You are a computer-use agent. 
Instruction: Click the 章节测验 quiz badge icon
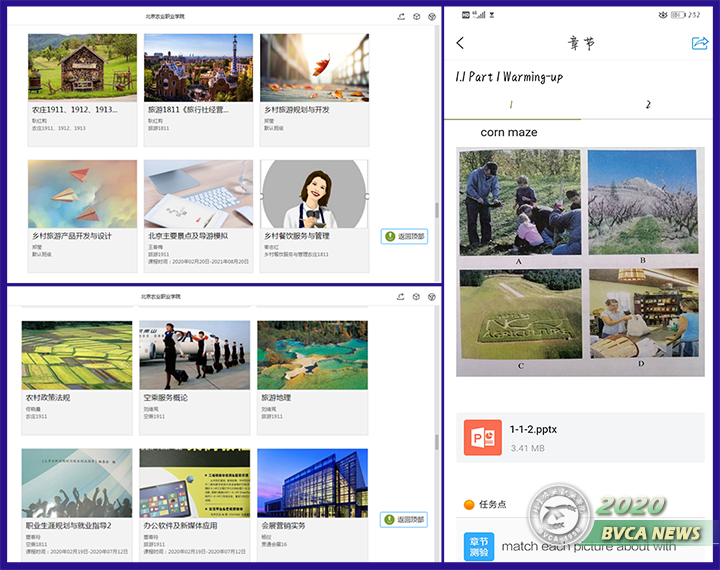click(479, 546)
